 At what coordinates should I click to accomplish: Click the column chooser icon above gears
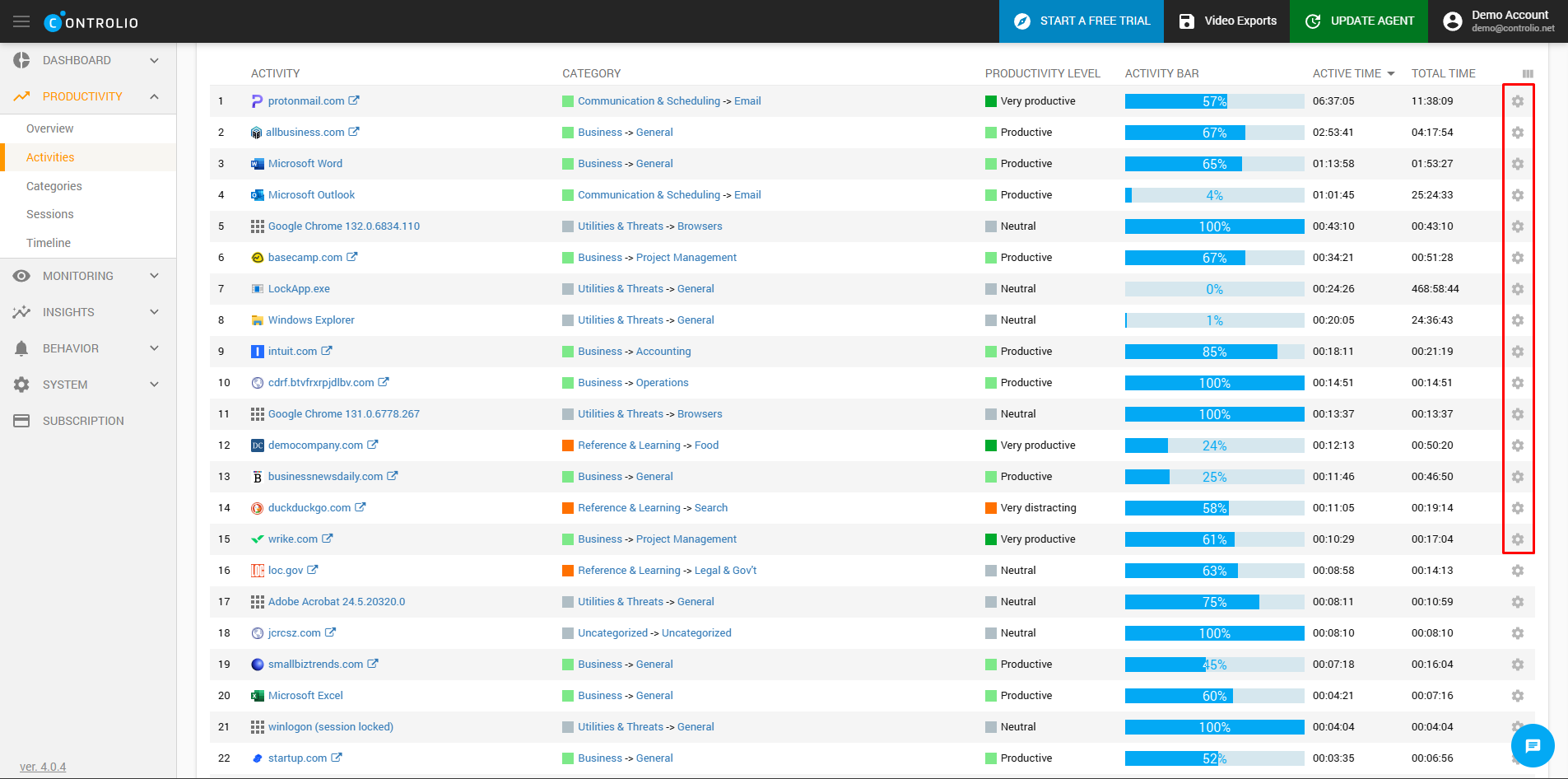(x=1528, y=74)
